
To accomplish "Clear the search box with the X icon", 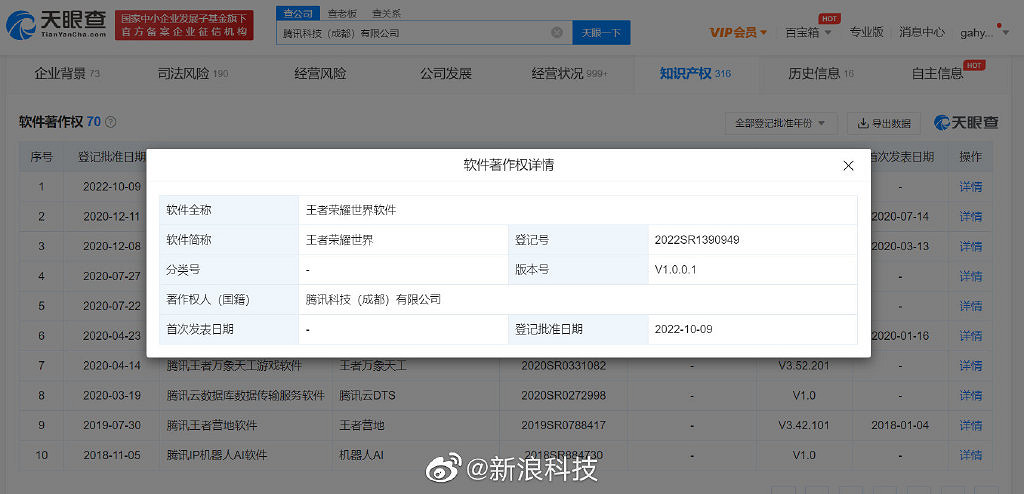I will click(x=556, y=33).
